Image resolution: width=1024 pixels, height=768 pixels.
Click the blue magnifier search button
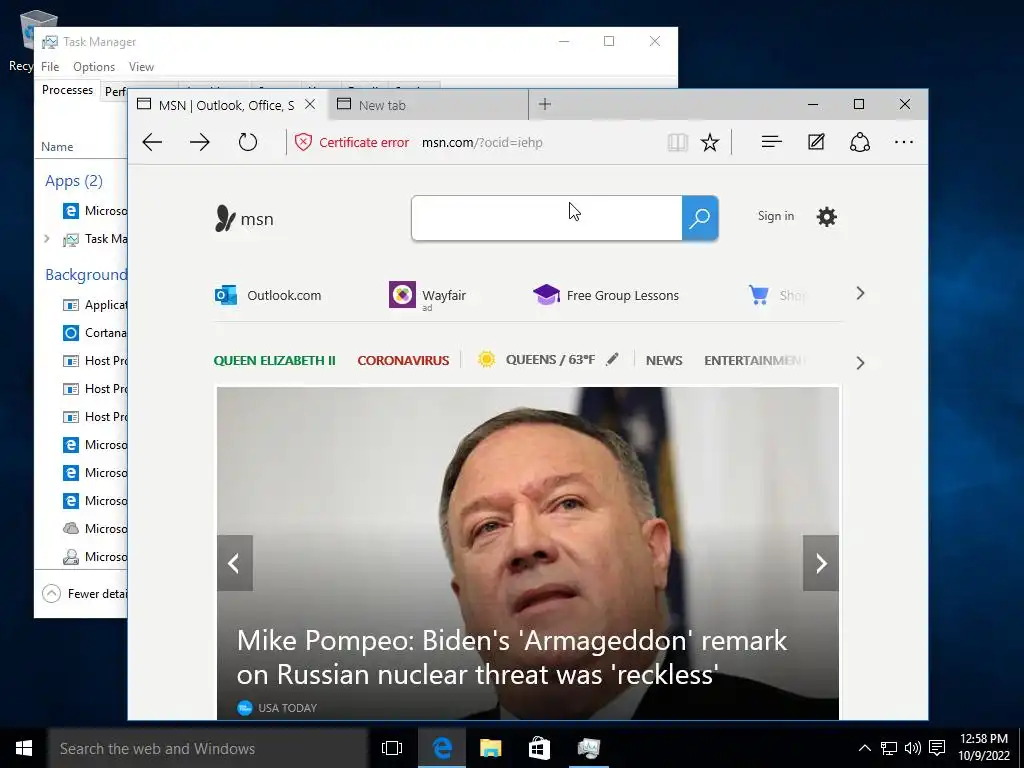(700, 218)
